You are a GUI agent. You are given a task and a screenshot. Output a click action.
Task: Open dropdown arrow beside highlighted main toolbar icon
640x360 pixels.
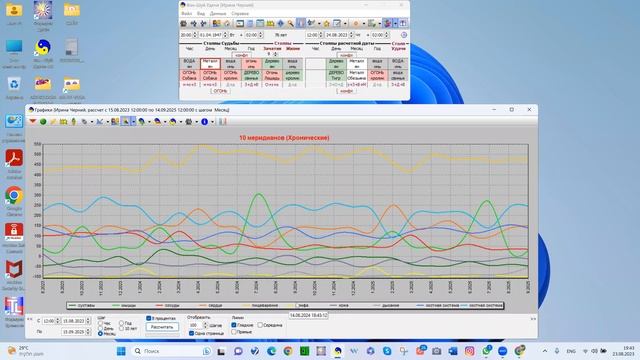click(x=395, y=24)
